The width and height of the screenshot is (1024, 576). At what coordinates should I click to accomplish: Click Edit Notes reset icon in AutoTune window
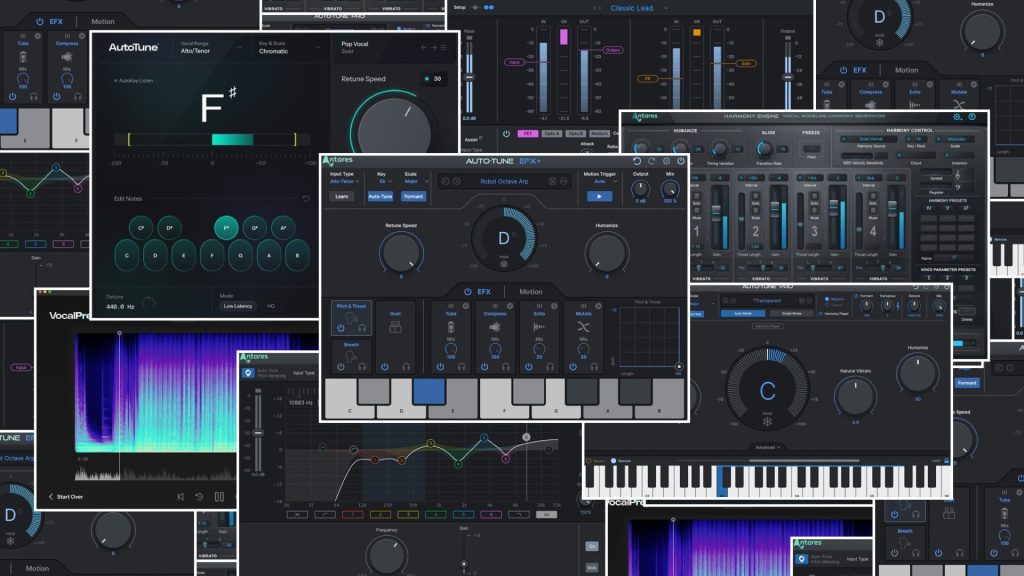pyautogui.click(x=306, y=199)
